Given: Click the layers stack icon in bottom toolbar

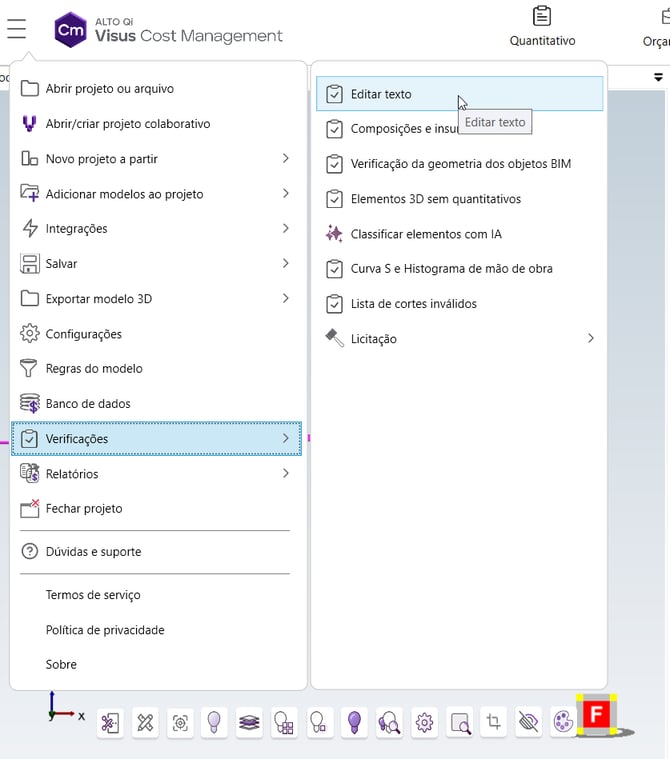Looking at the screenshot, I should (249, 722).
